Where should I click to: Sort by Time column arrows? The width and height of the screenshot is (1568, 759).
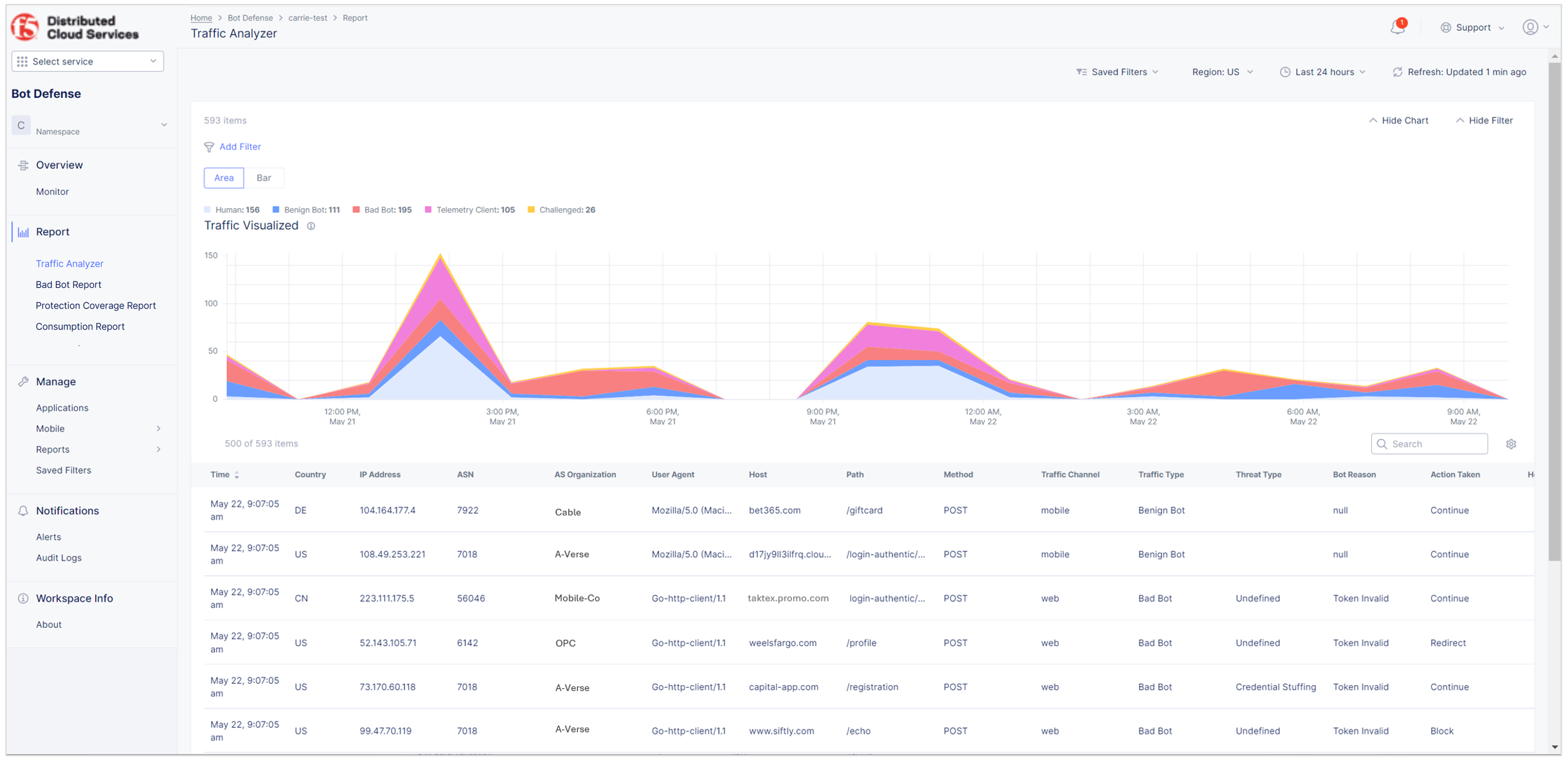[x=237, y=475]
